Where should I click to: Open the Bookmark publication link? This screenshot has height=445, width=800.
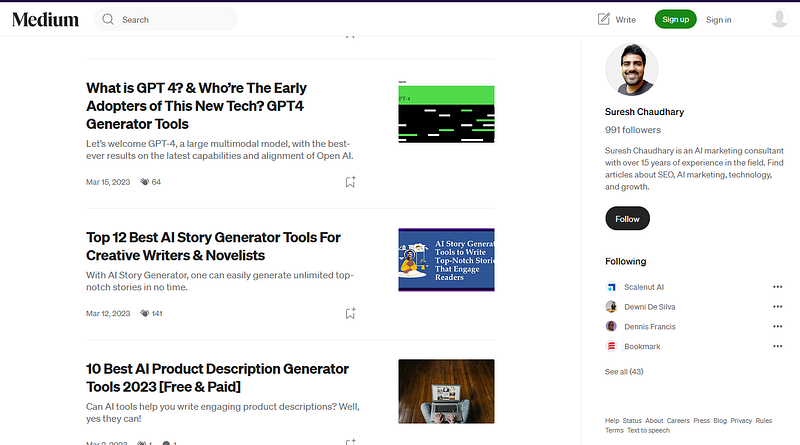[642, 346]
